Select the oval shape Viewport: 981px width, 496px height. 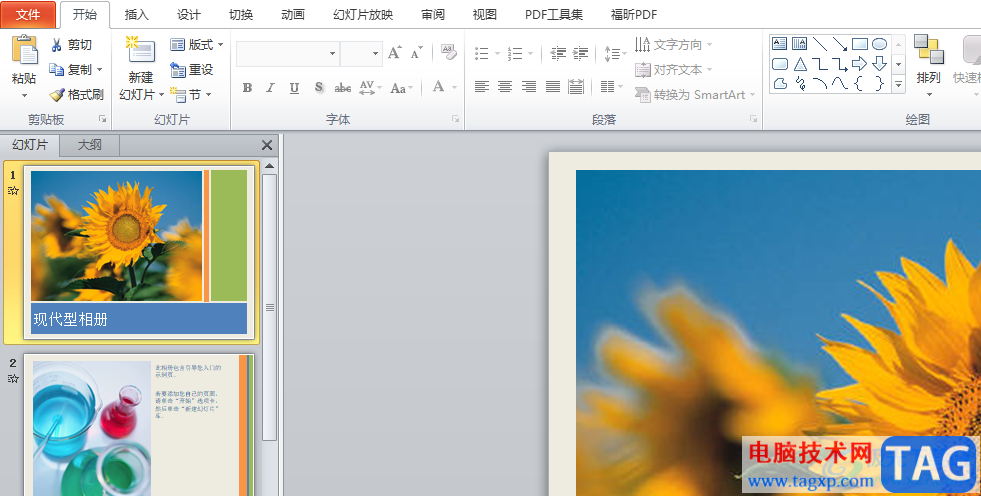pyautogui.click(x=880, y=44)
